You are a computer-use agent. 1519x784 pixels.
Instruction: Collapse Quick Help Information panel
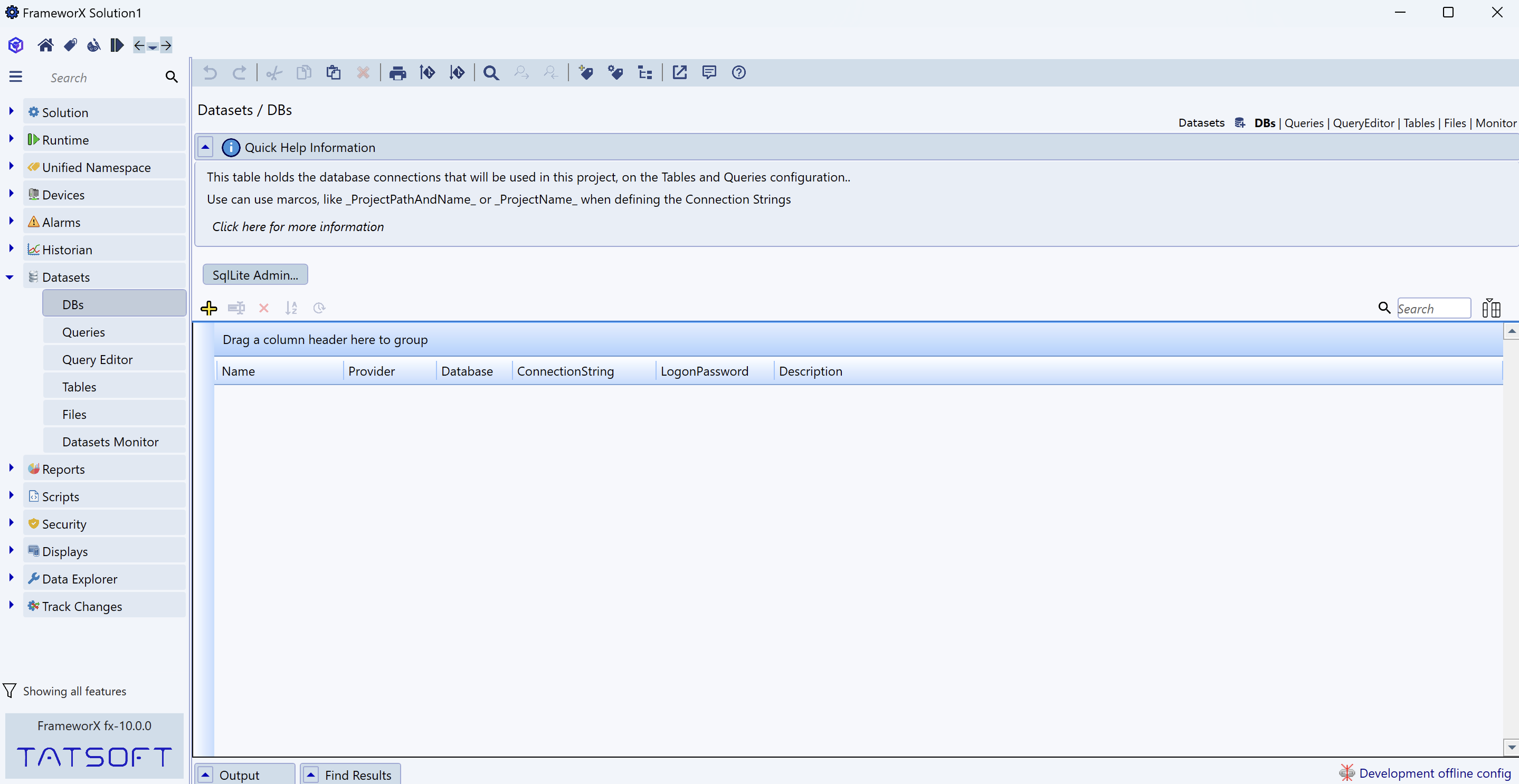coord(205,147)
